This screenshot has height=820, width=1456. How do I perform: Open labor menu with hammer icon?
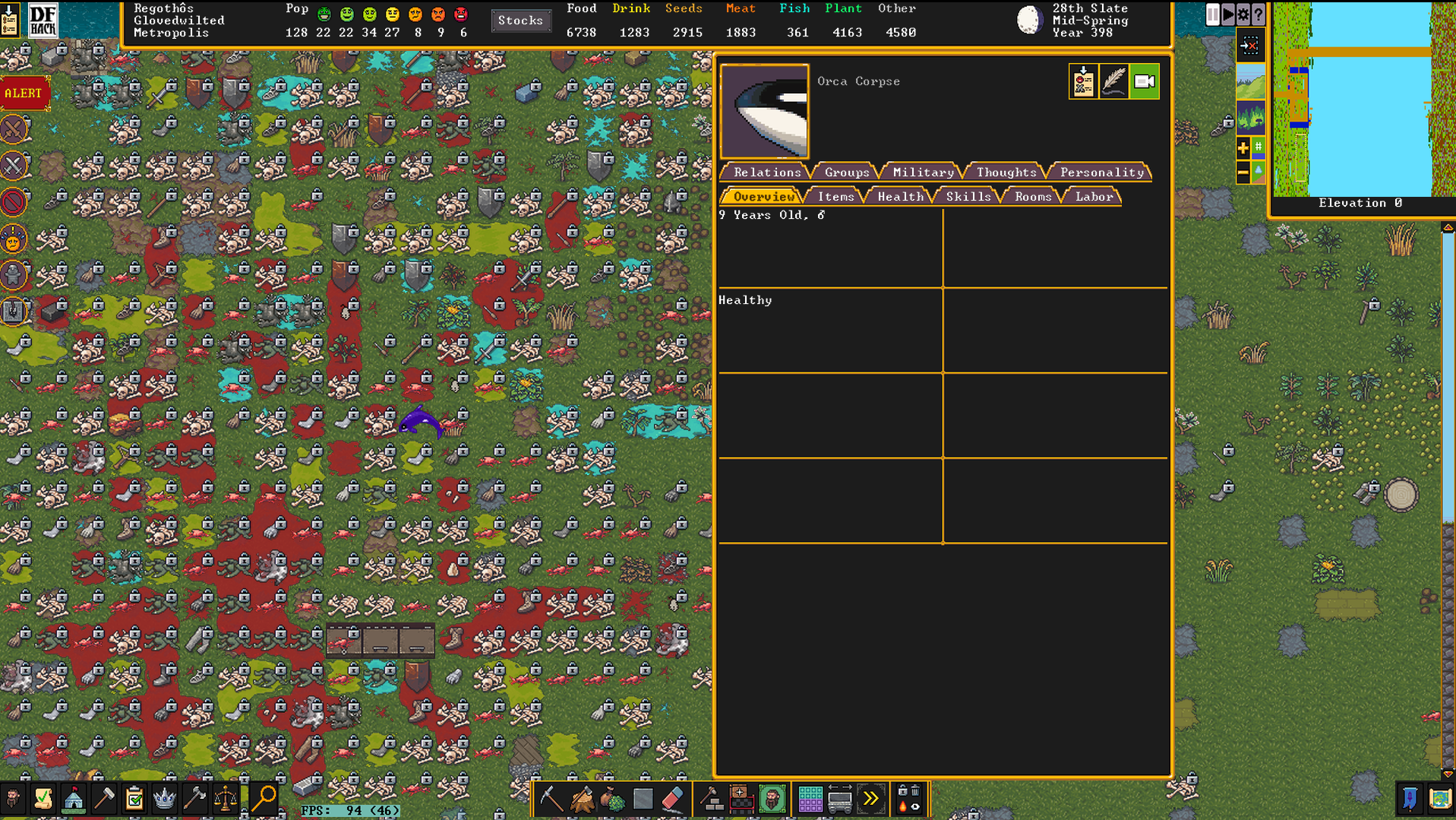click(104, 799)
